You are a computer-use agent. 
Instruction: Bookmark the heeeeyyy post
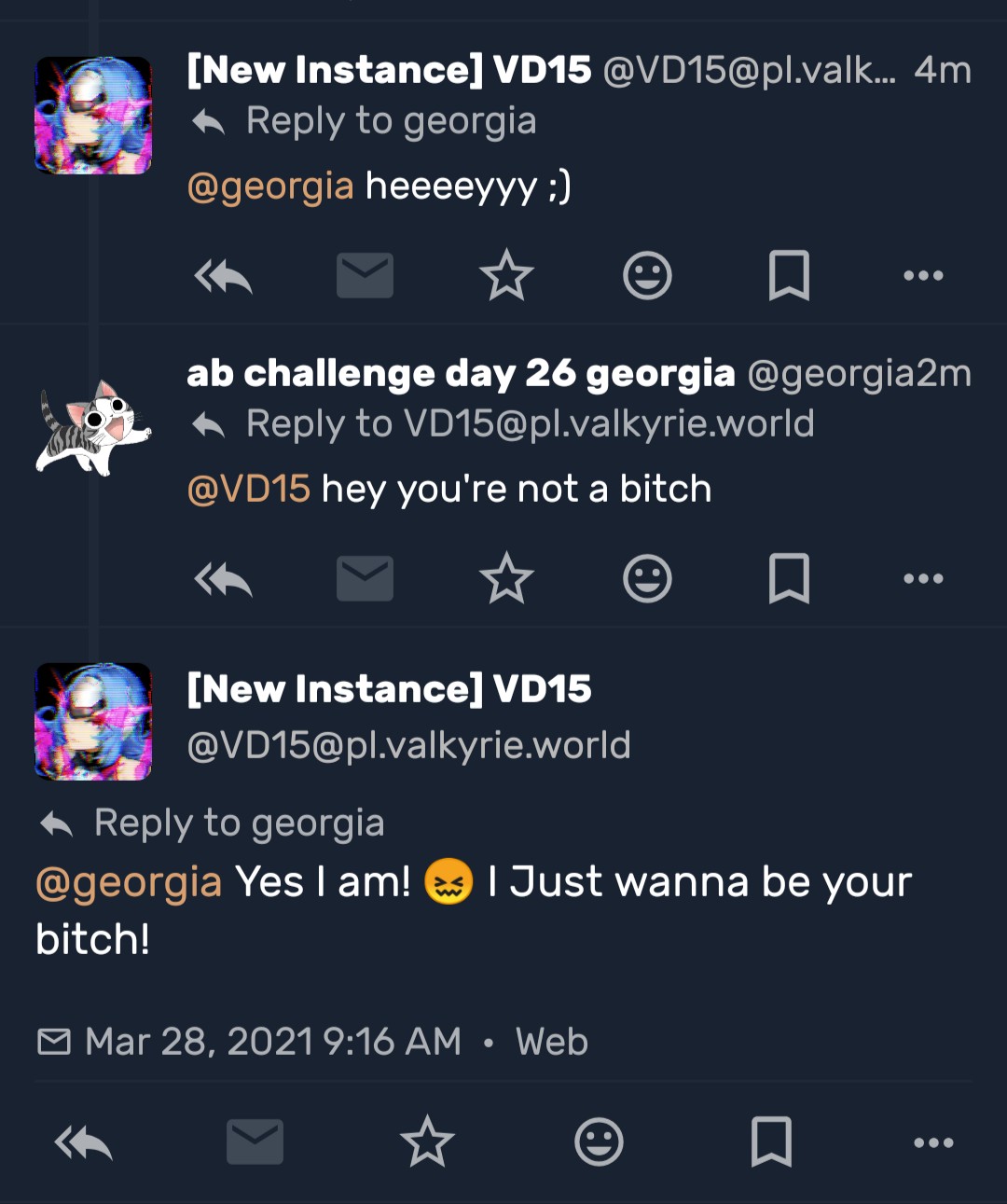[x=789, y=276]
